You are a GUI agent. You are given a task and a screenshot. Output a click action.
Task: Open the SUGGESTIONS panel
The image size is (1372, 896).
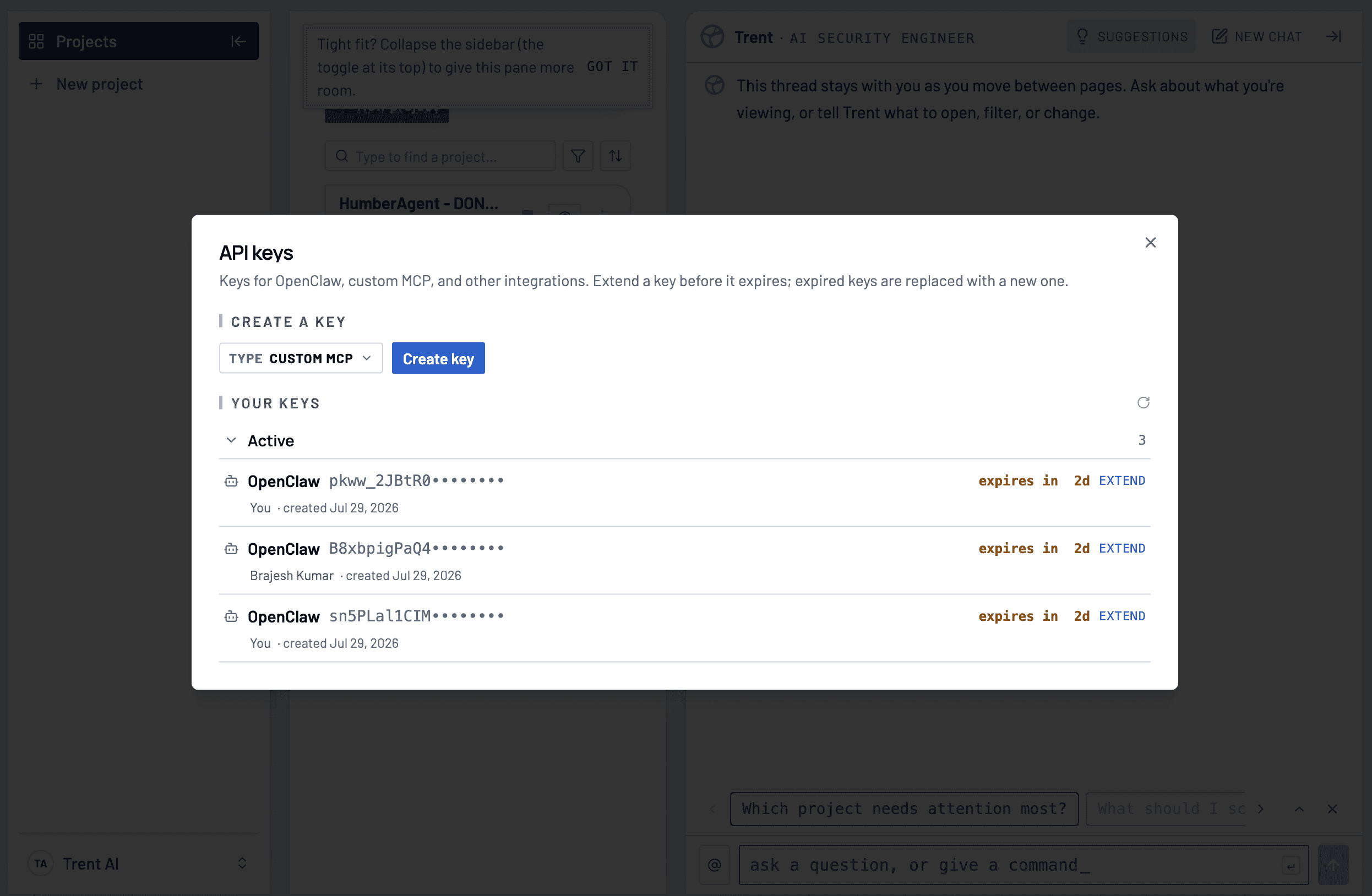pos(1131,37)
